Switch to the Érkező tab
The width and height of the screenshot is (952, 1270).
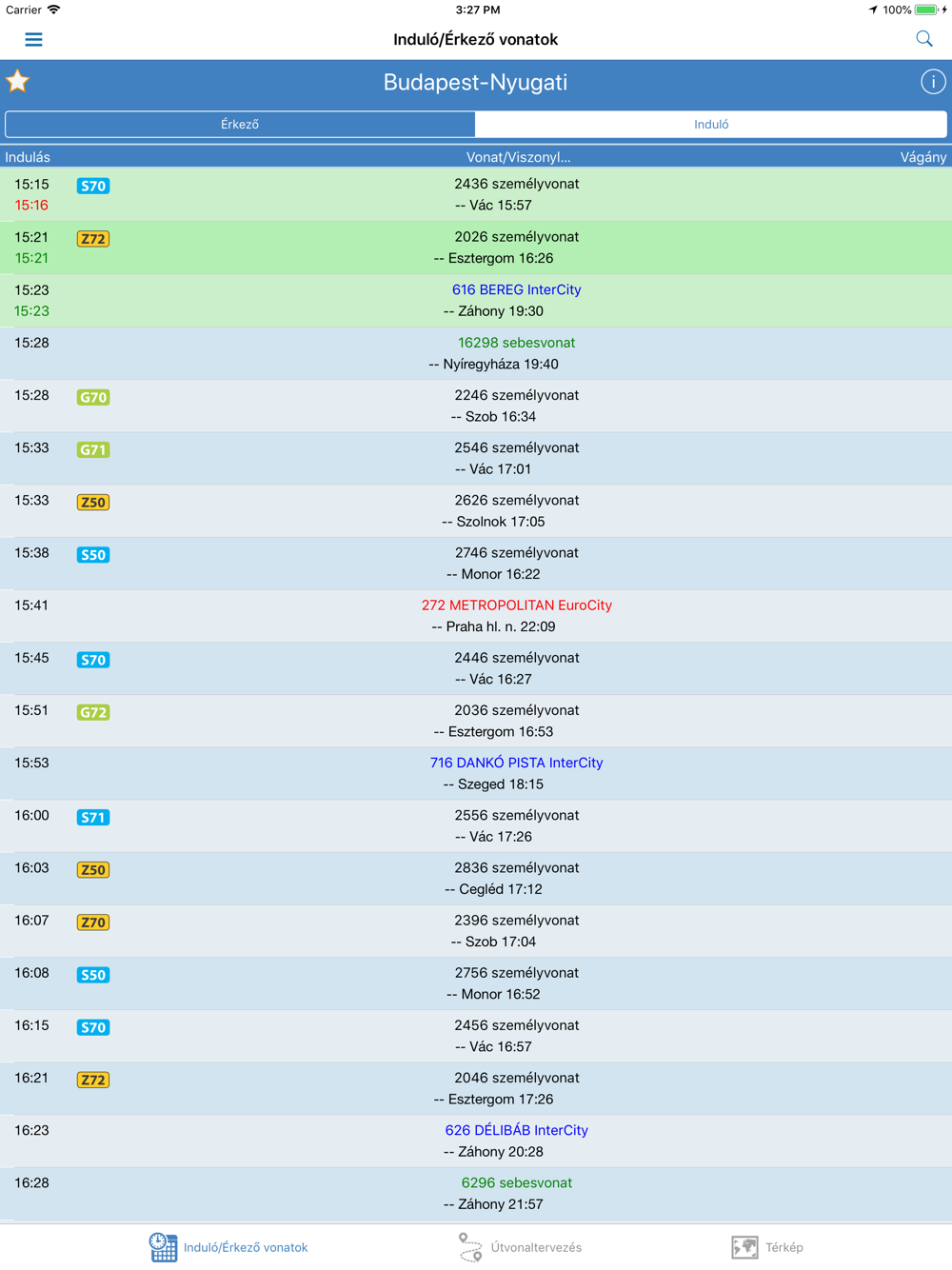pyautogui.click(x=240, y=125)
